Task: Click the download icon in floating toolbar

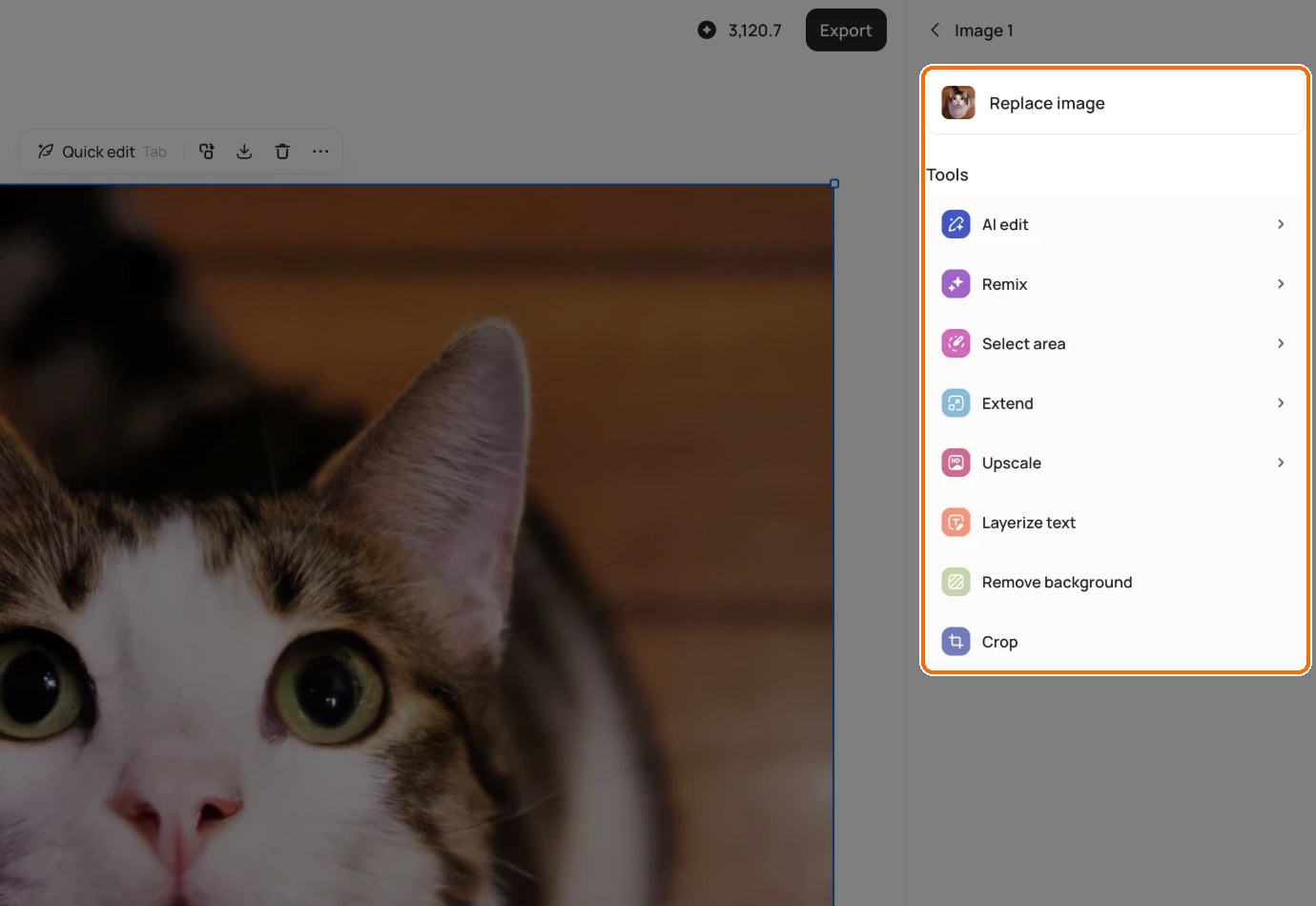Action: click(x=244, y=152)
